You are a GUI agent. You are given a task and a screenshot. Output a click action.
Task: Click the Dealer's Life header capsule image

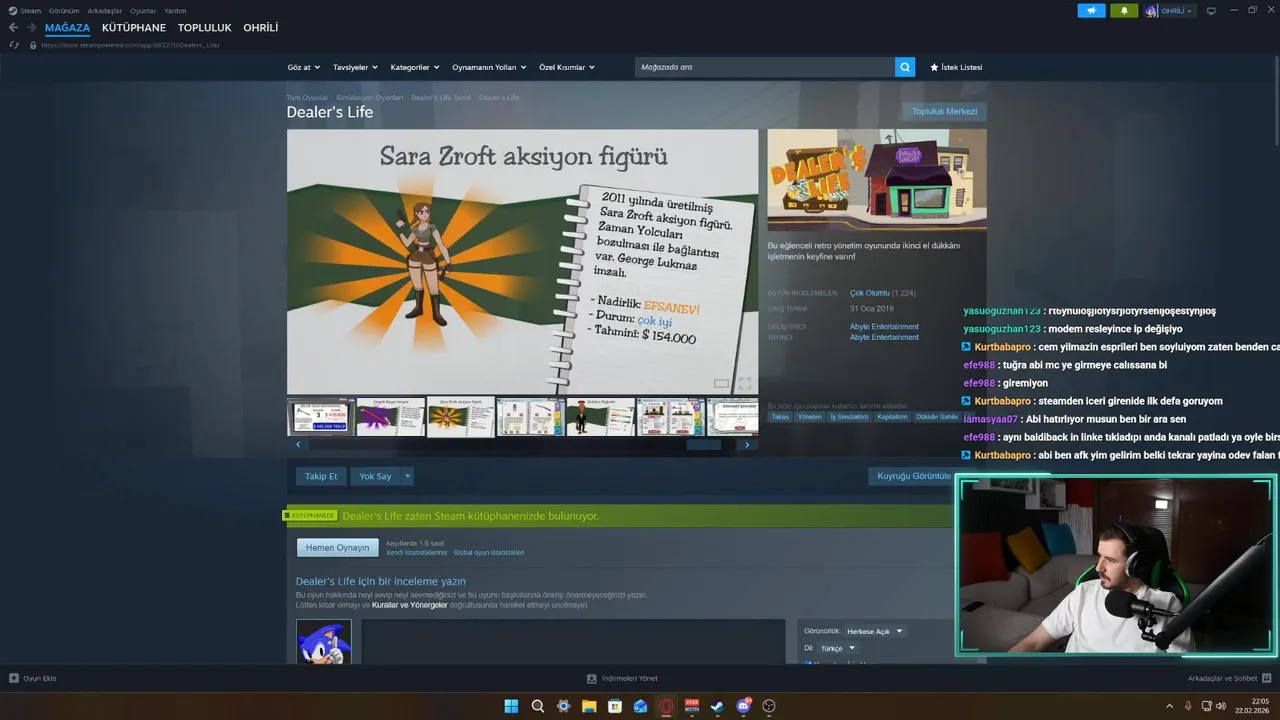[x=877, y=180]
